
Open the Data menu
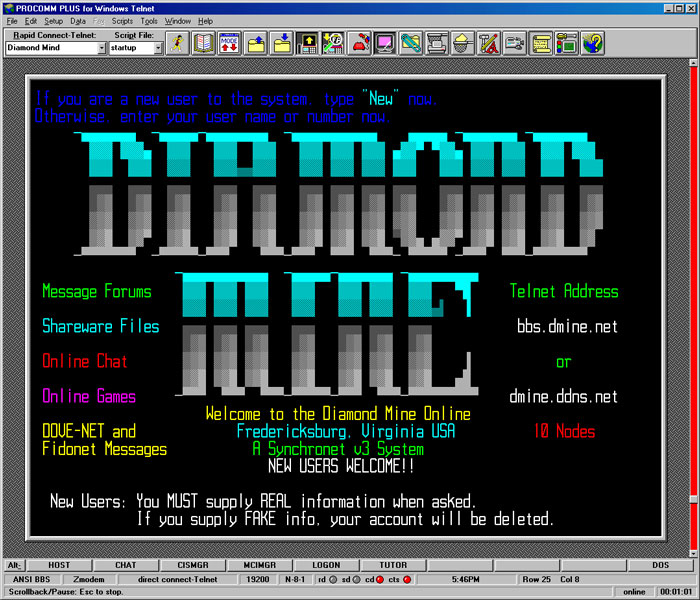click(x=78, y=21)
